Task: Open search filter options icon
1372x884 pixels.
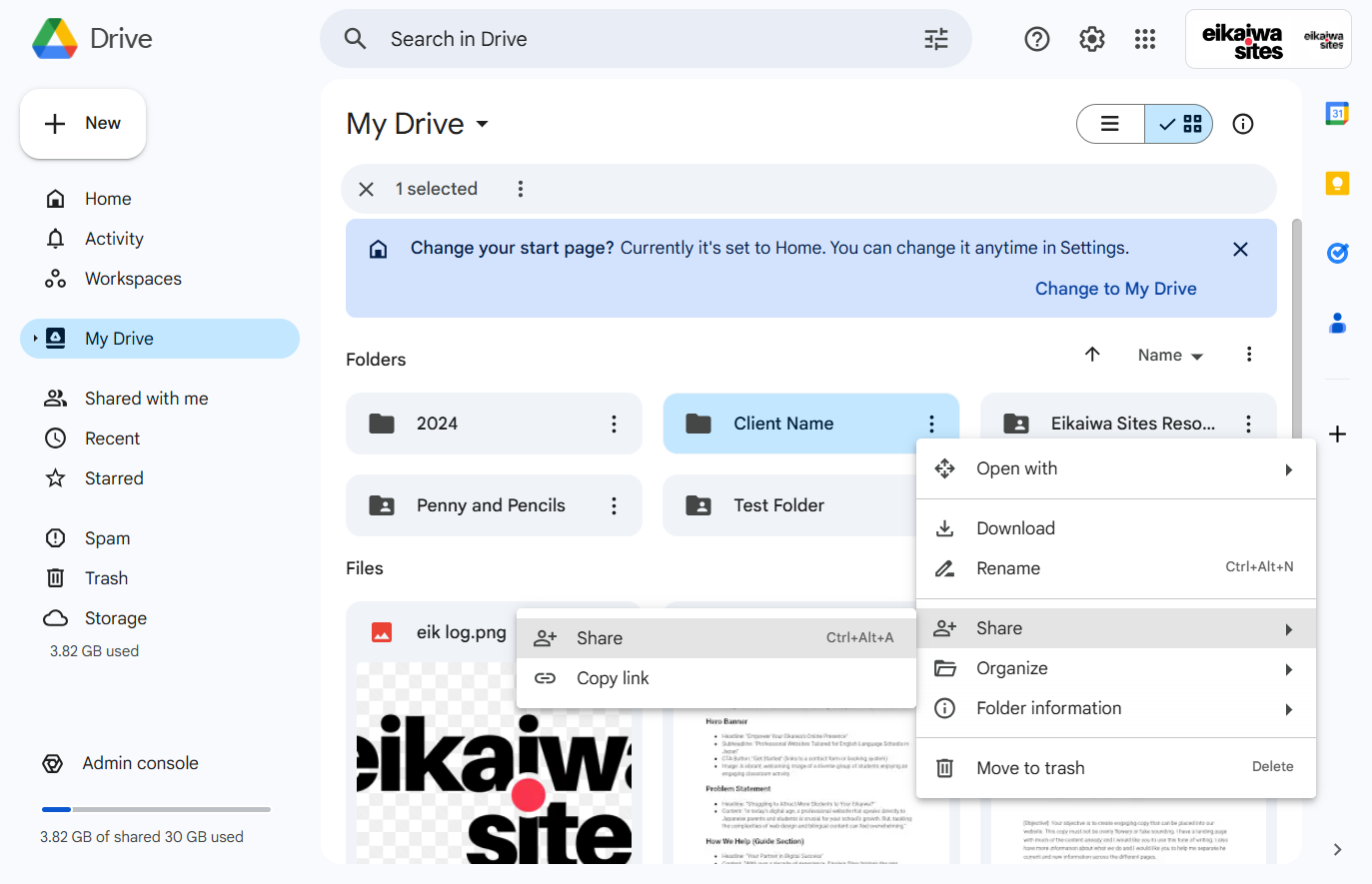Action: [x=936, y=39]
